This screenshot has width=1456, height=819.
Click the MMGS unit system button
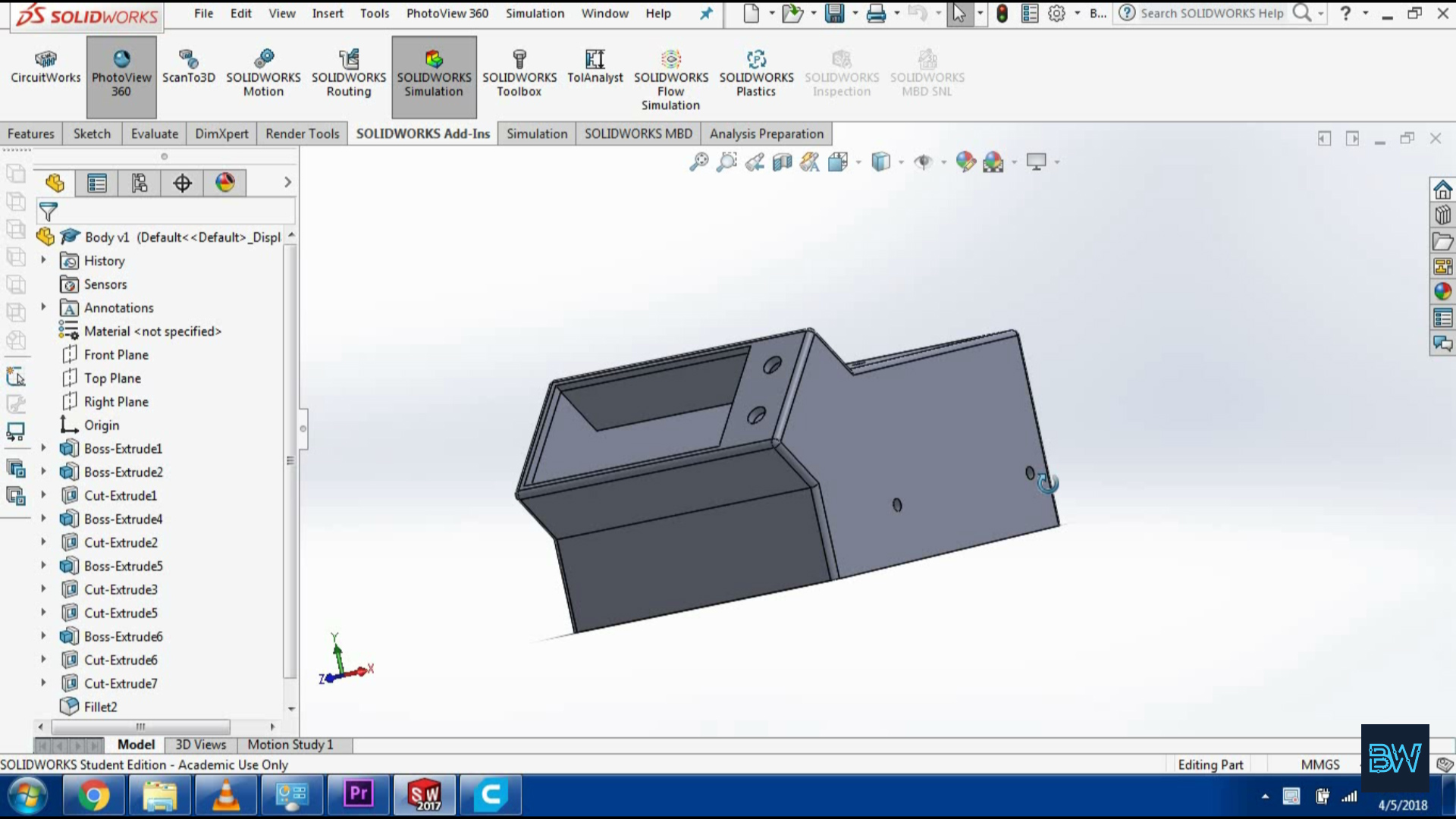pos(1319,764)
